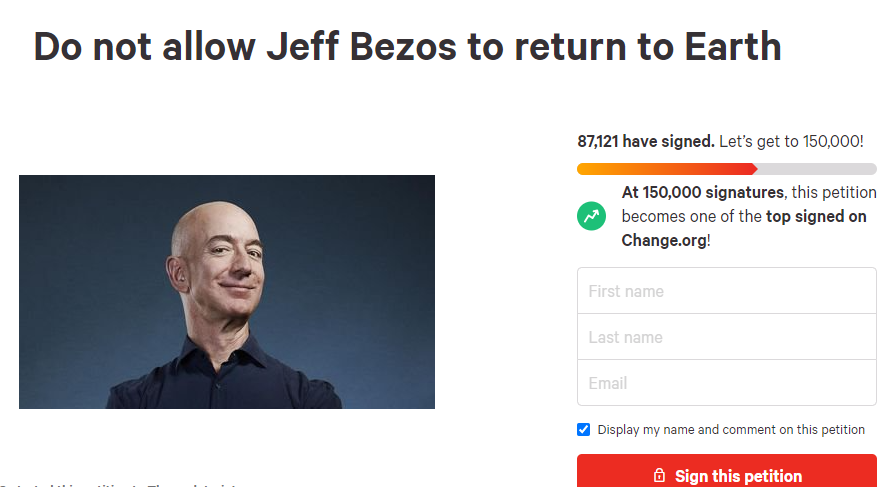The width and height of the screenshot is (893, 487).
Task: Click the gray unfilled part of progress bar
Action: tap(817, 169)
